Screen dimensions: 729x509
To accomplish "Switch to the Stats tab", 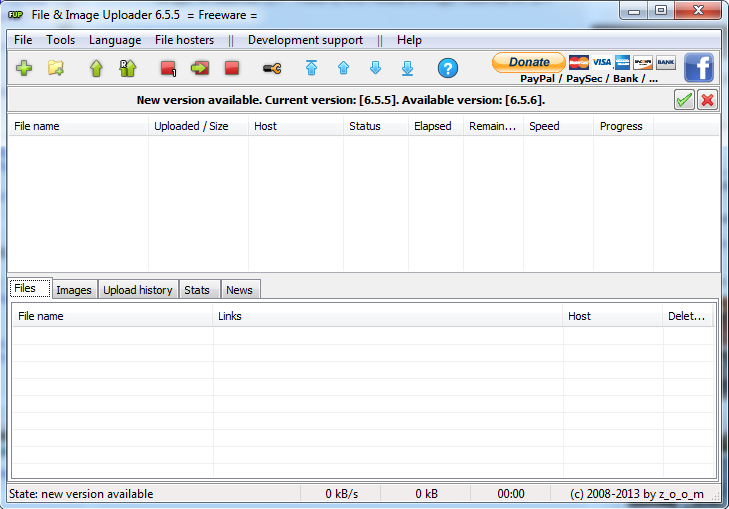I will point(197,290).
